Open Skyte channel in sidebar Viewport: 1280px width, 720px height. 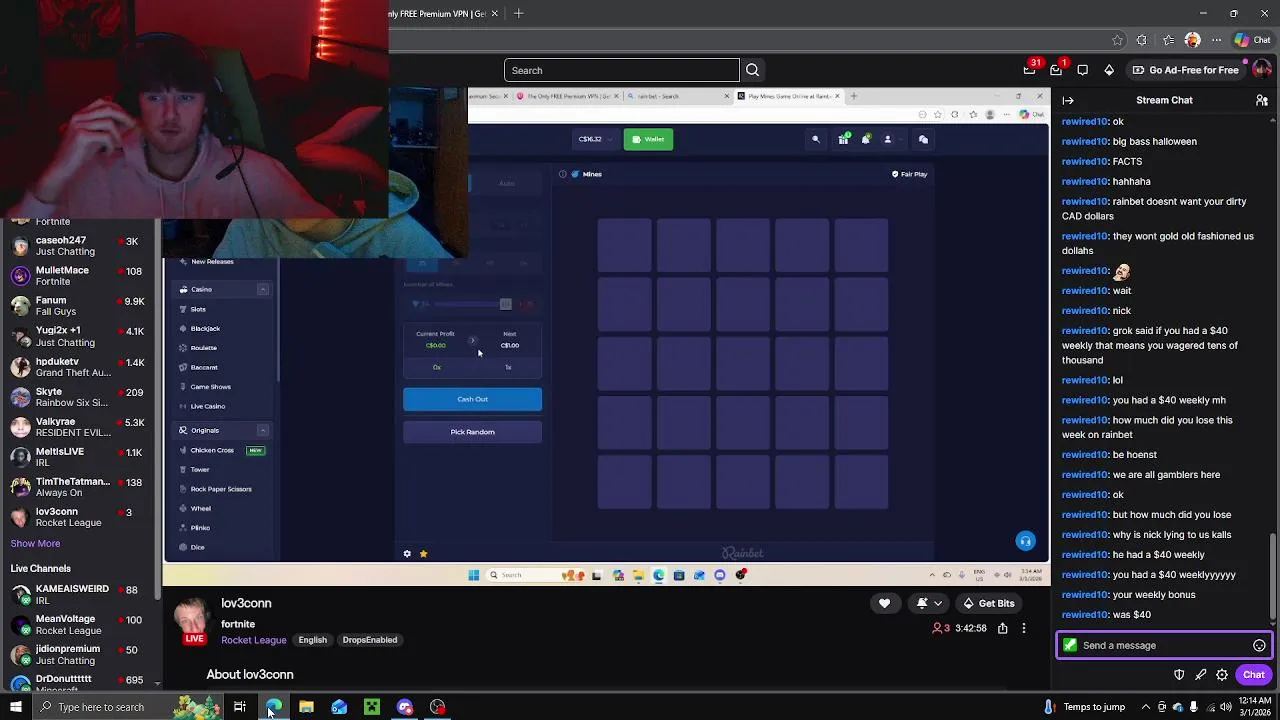(80, 397)
